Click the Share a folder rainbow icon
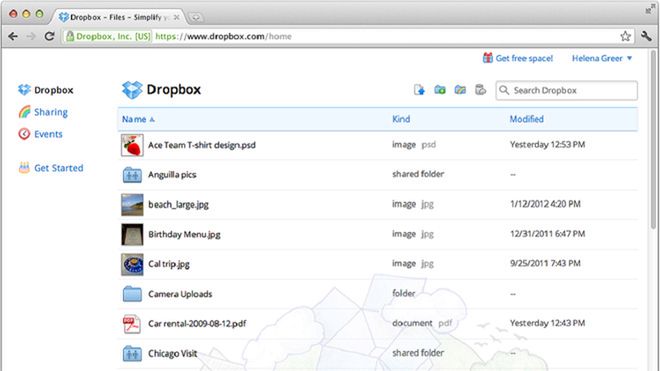The height and width of the screenshot is (371, 660). pos(460,90)
